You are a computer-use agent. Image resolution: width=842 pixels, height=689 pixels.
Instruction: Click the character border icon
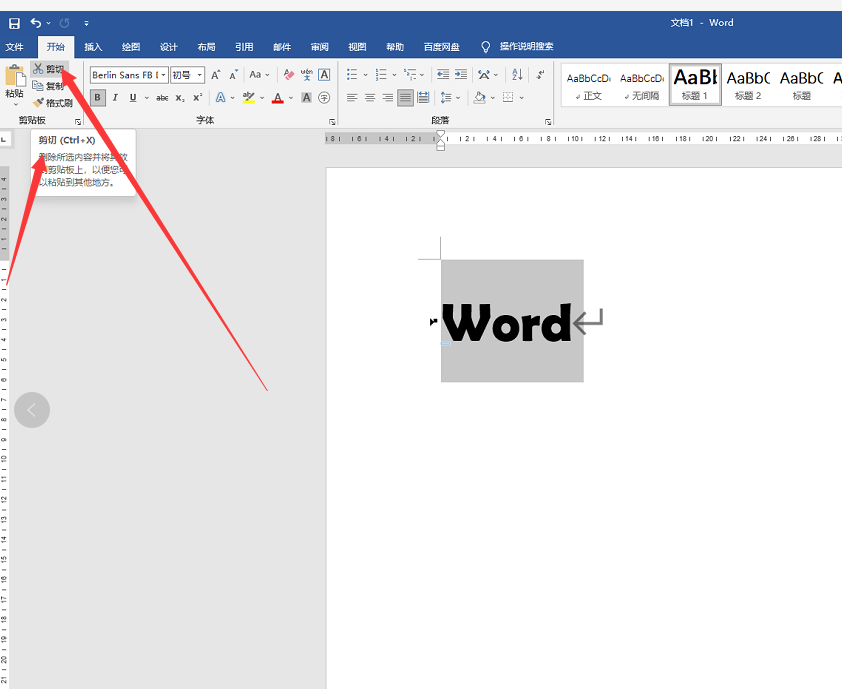[x=324, y=75]
